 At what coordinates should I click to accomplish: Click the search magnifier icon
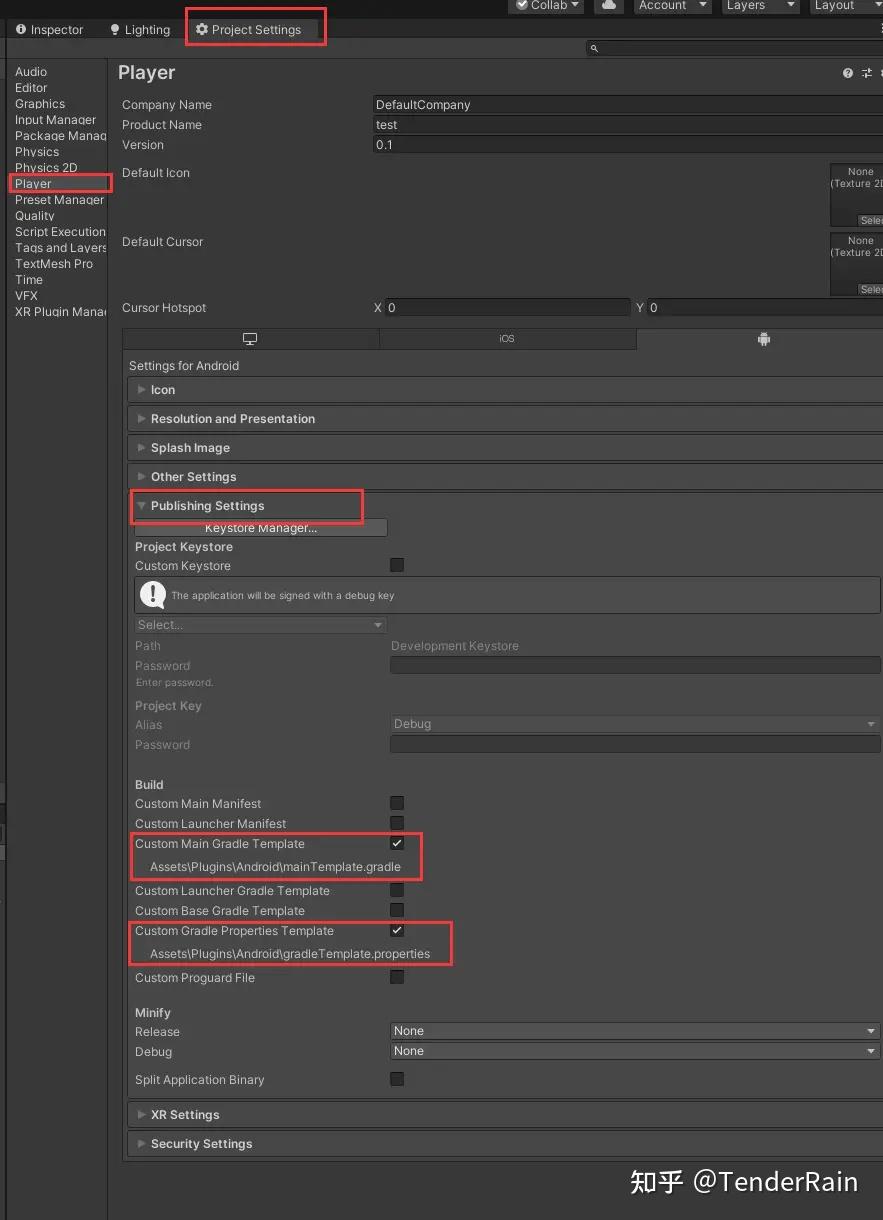(594, 49)
